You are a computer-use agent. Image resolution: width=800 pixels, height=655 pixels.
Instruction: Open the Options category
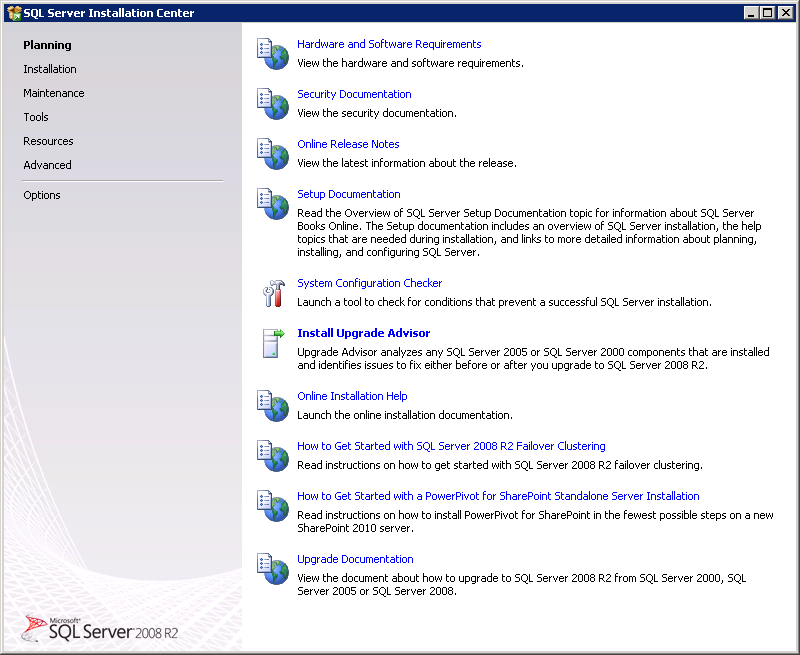[42, 195]
